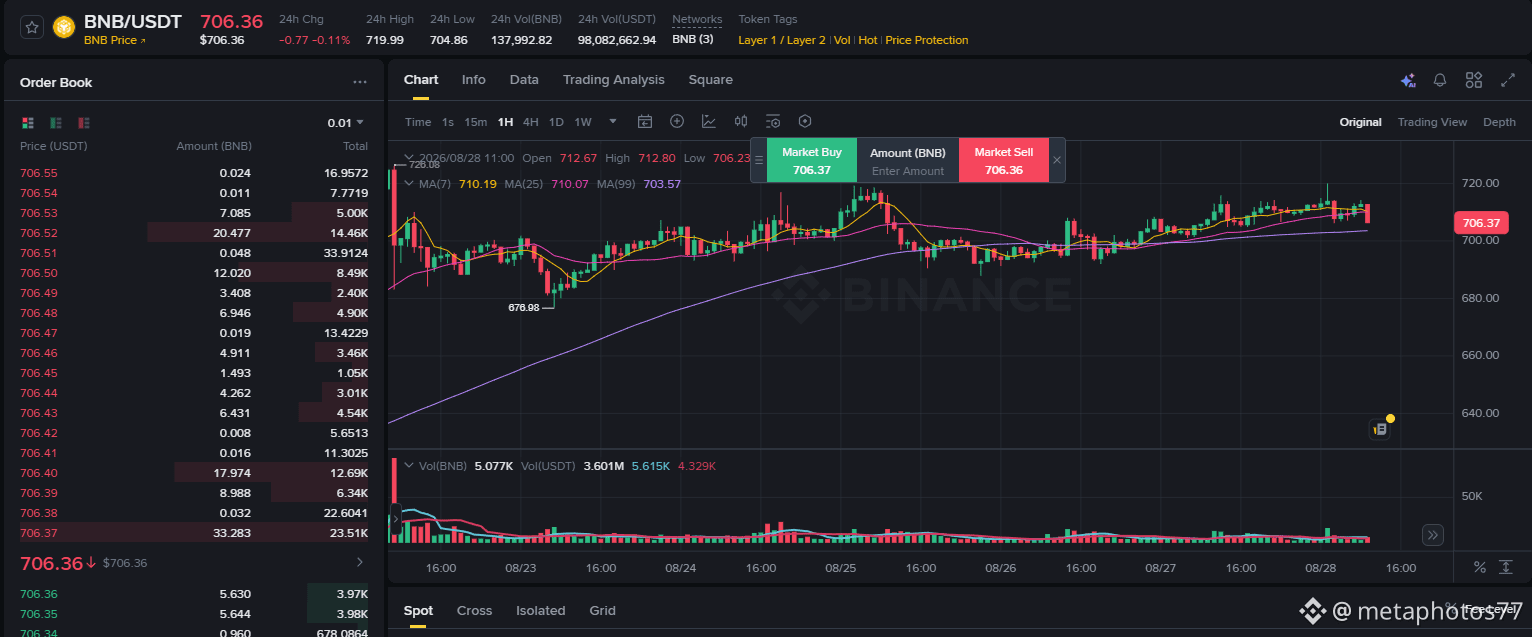1532x637 pixels.
Task: Open the BNB Price link
Action: (115, 40)
